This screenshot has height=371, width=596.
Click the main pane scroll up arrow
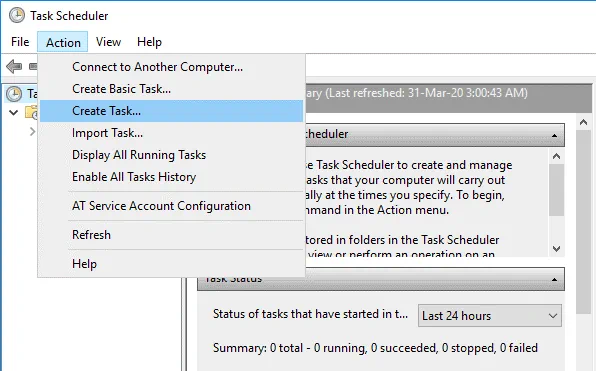(x=583, y=122)
